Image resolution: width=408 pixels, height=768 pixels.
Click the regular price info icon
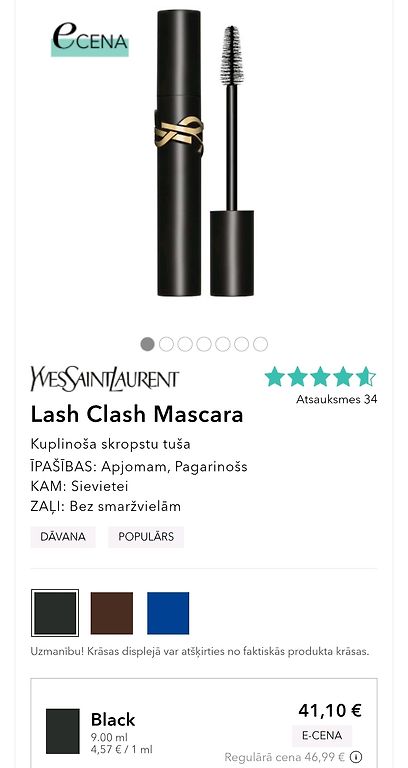pos(356,757)
